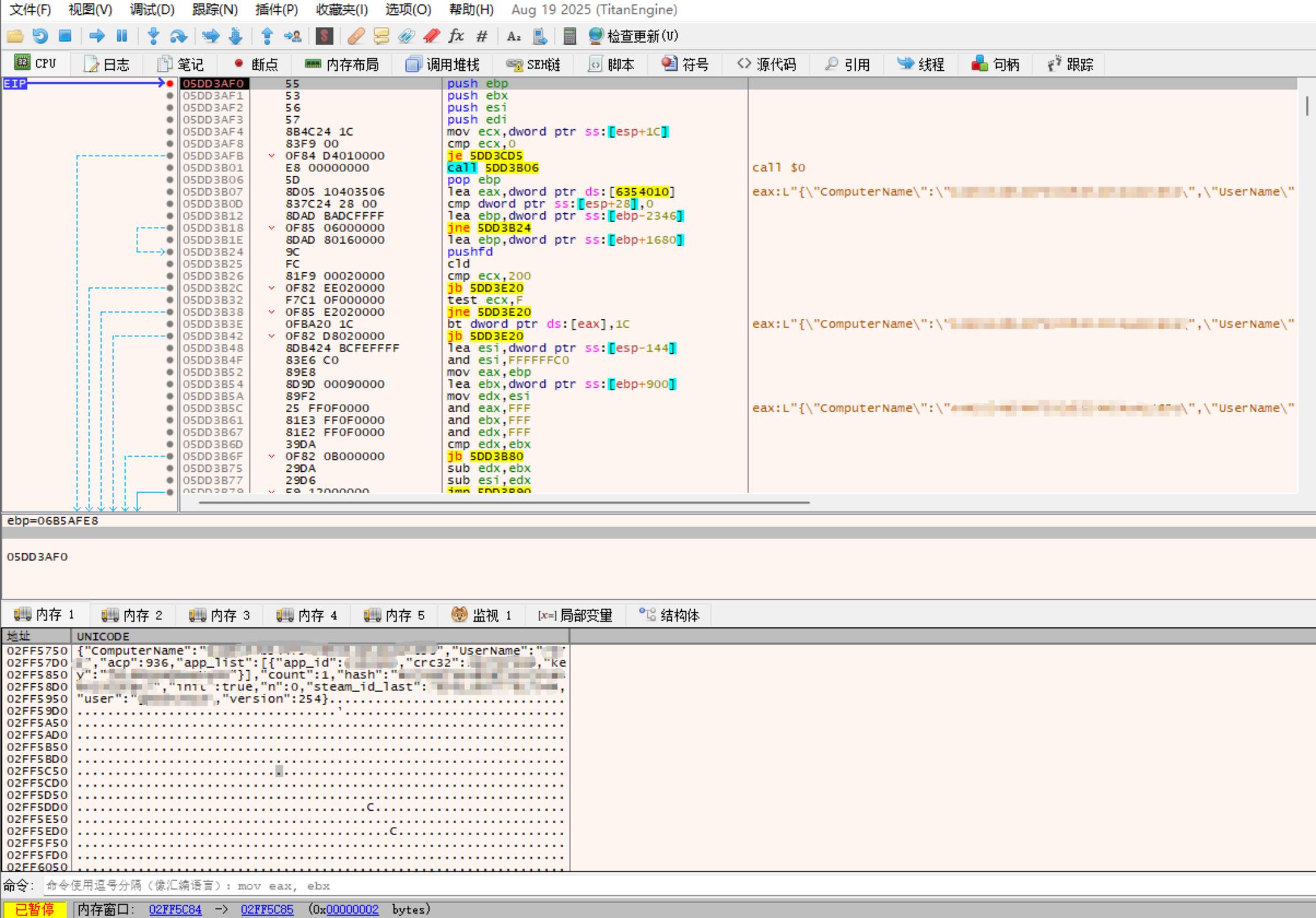Click the 检查更新(U) button
The image size is (1316, 918).
634,36
